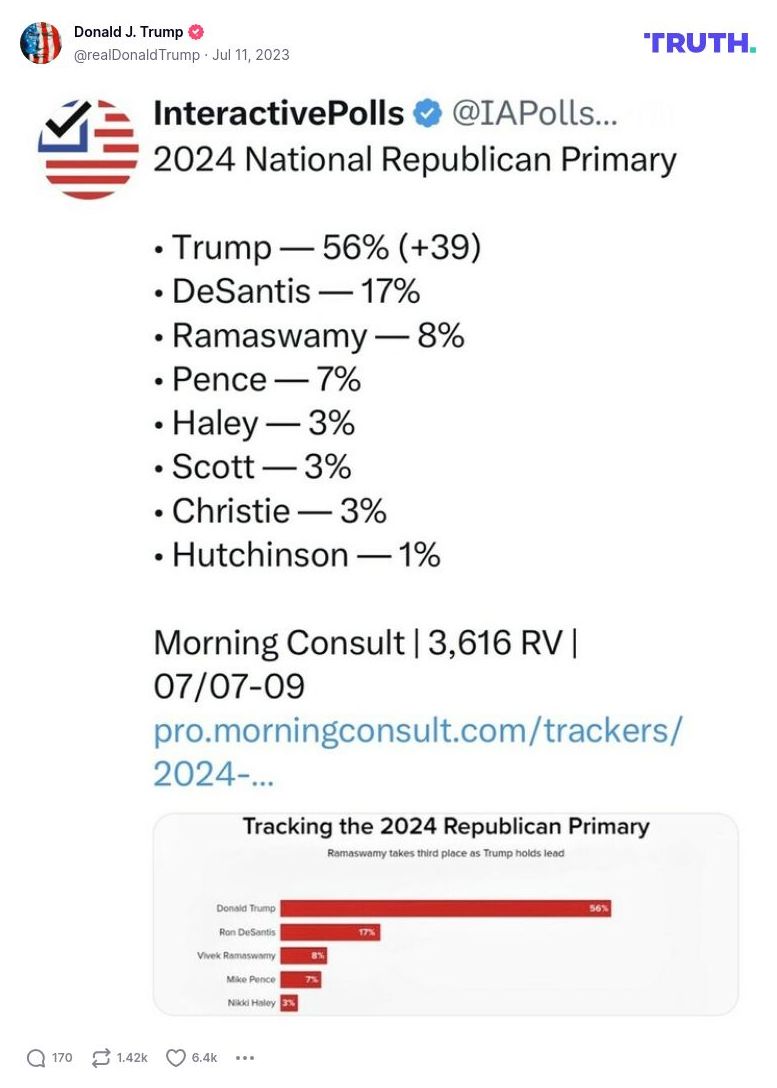This screenshot has width=777, height=1088.
Task: Open Donald J. Trump's profile avatar
Action: point(41,43)
